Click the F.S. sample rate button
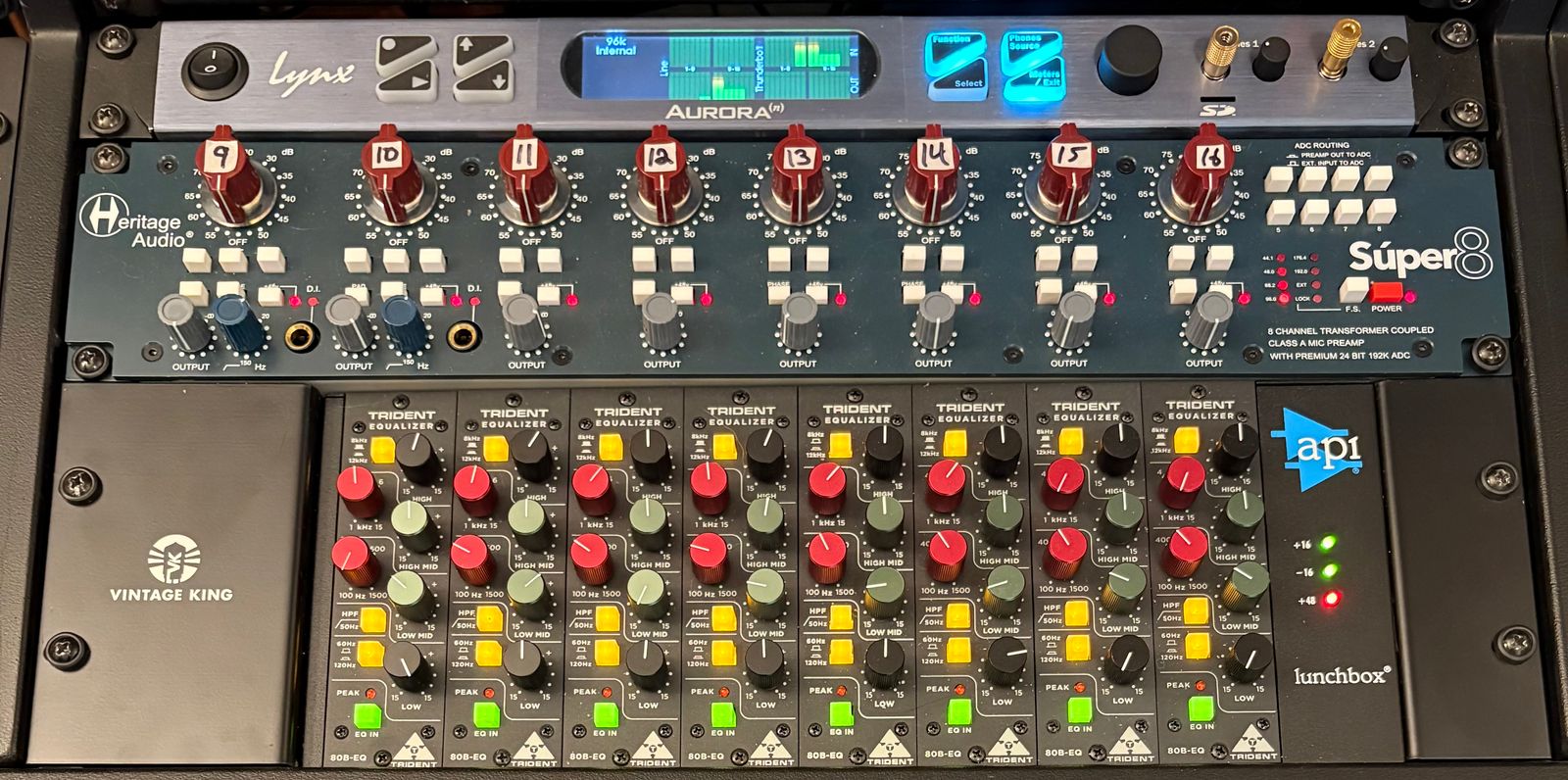Viewport: 1568px width, 780px height. (x=1353, y=289)
